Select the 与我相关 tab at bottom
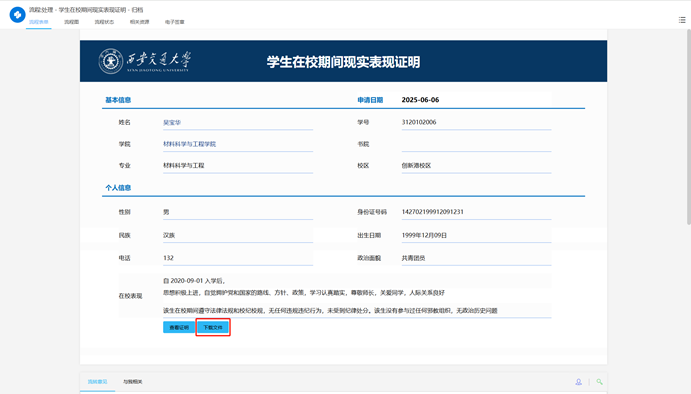691x394 pixels. click(133, 382)
